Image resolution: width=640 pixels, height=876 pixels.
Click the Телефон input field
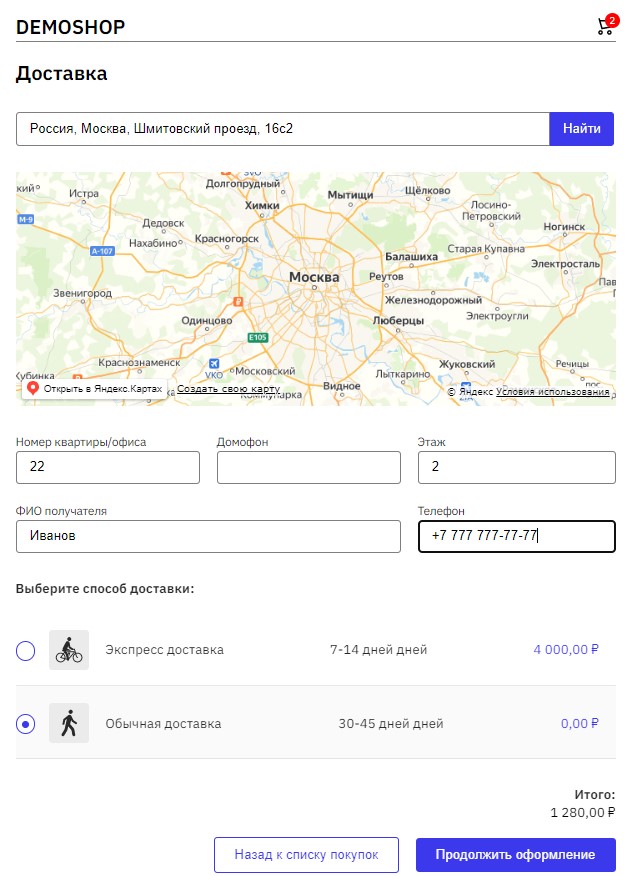[x=517, y=536]
